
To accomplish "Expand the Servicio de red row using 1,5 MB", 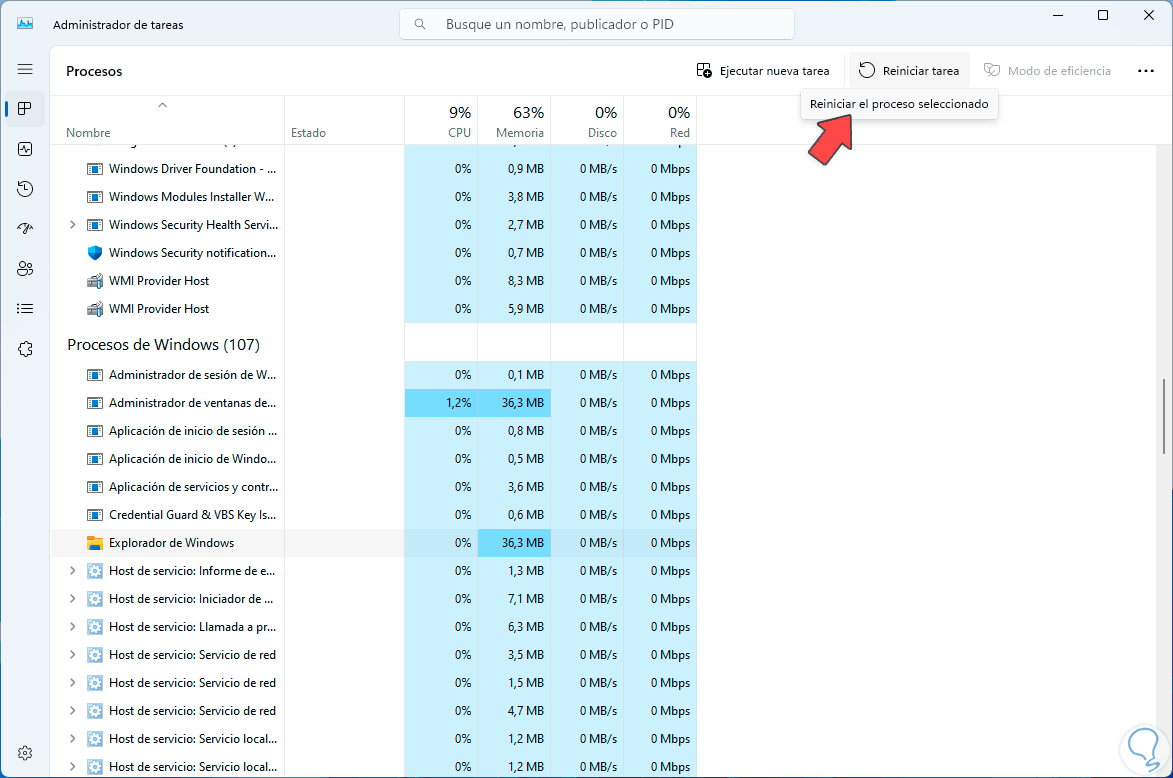I will 73,683.
